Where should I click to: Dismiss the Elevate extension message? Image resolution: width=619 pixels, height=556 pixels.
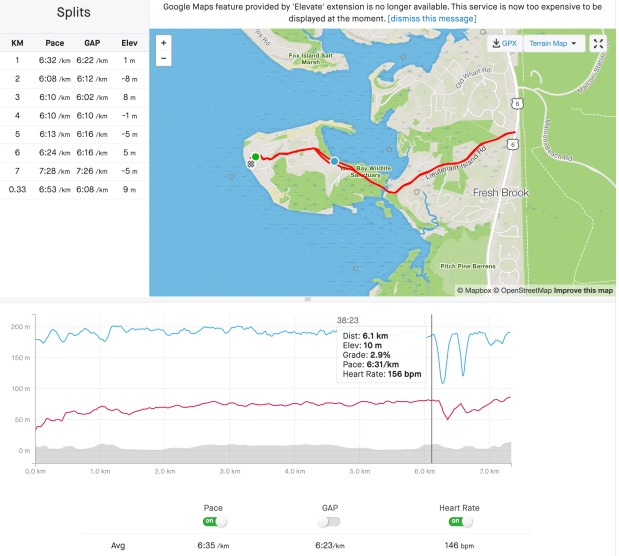(x=432, y=19)
